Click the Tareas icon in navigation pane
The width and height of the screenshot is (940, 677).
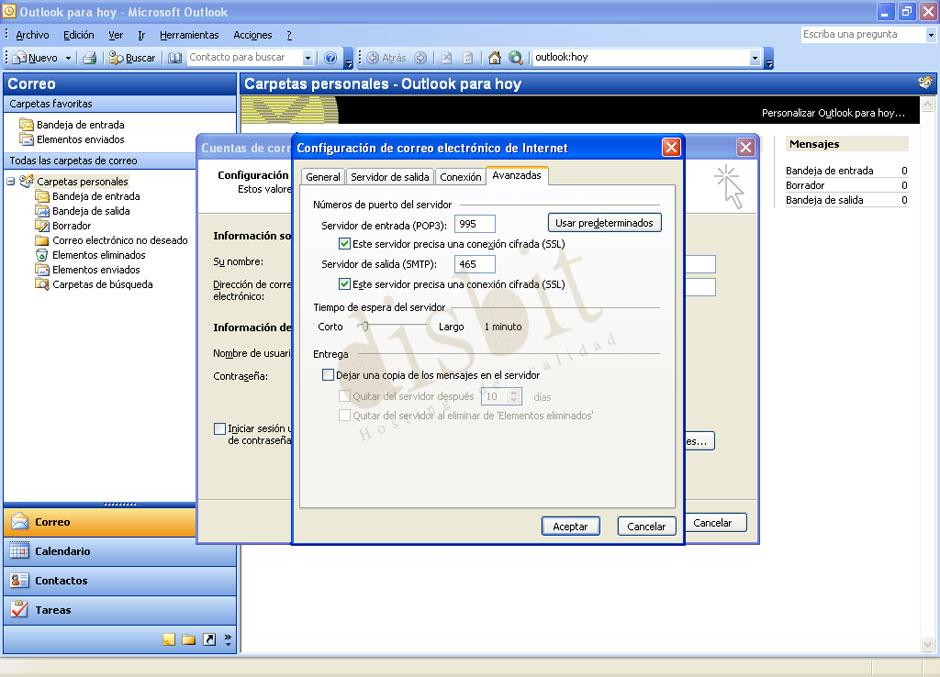click(22, 609)
